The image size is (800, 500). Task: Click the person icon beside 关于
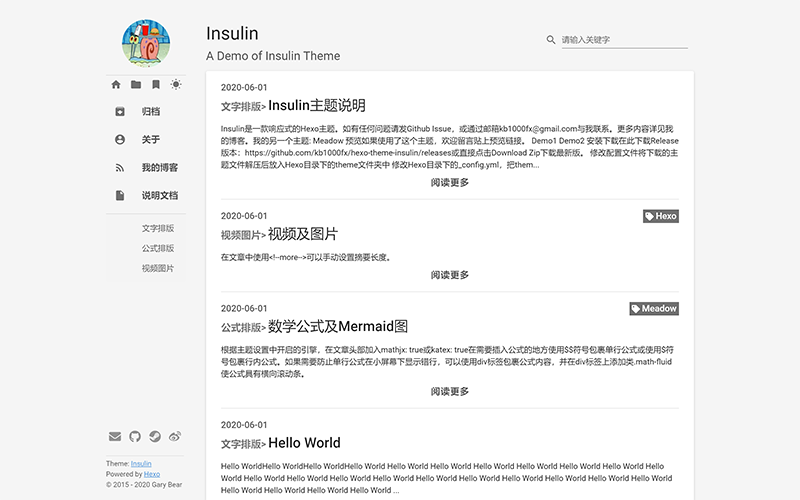pyautogui.click(x=120, y=139)
